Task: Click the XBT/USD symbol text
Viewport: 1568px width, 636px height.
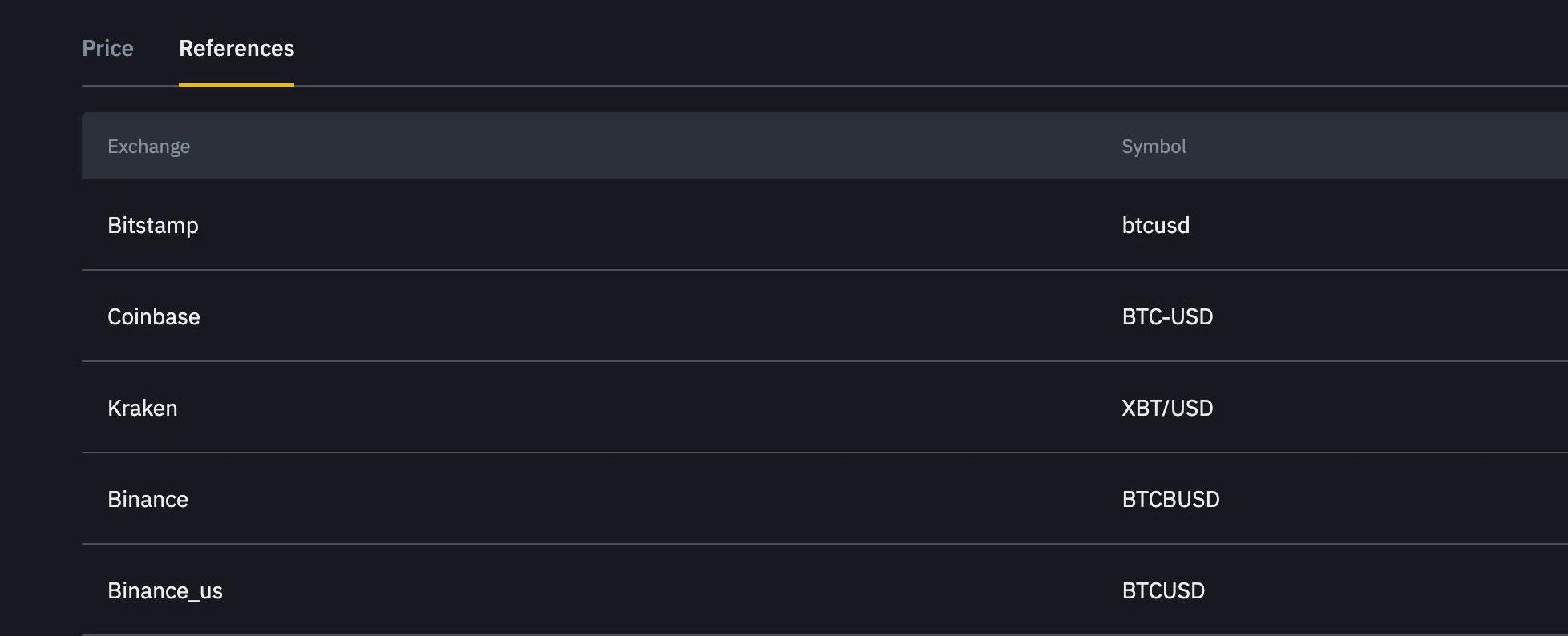Action: coord(1167,409)
